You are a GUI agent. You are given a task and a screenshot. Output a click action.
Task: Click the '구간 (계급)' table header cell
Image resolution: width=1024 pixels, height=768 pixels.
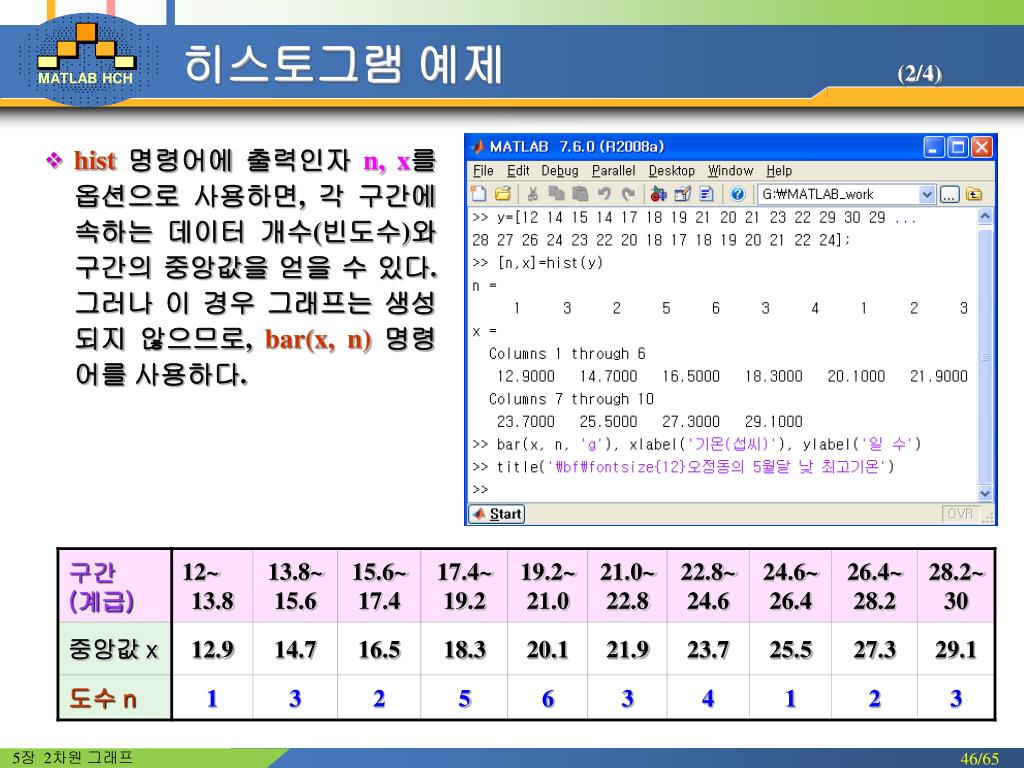pyautogui.click(x=115, y=586)
